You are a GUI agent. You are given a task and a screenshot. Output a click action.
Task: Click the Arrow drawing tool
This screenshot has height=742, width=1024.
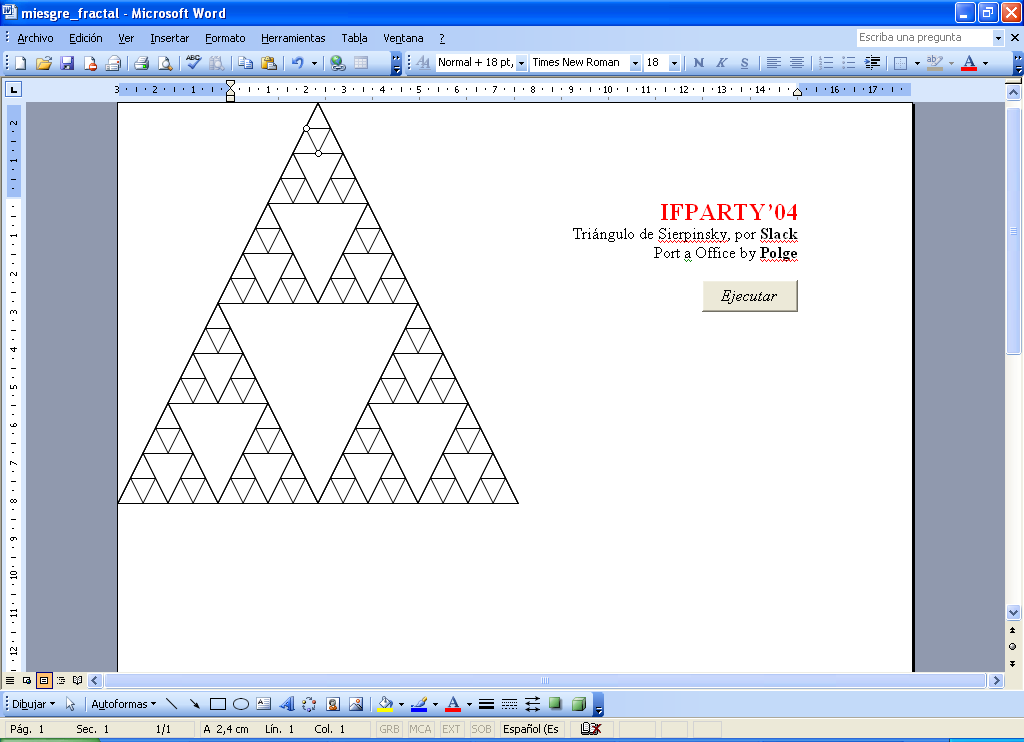point(195,704)
